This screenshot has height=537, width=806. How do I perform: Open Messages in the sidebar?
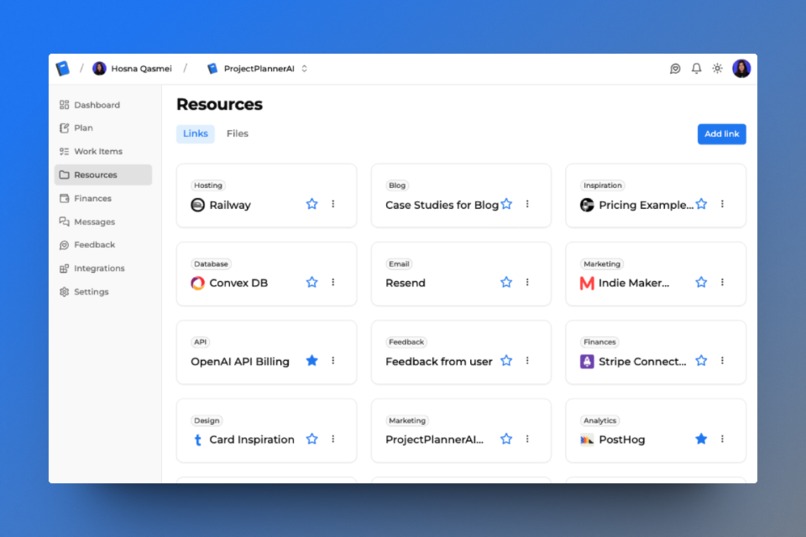pos(103,221)
